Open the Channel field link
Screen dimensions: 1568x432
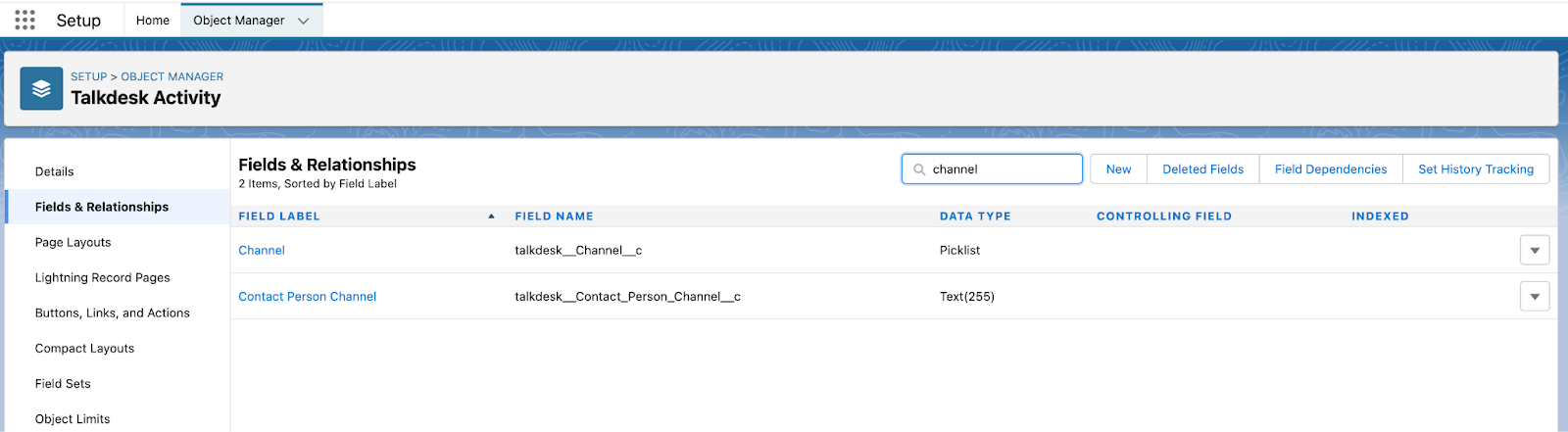262,250
